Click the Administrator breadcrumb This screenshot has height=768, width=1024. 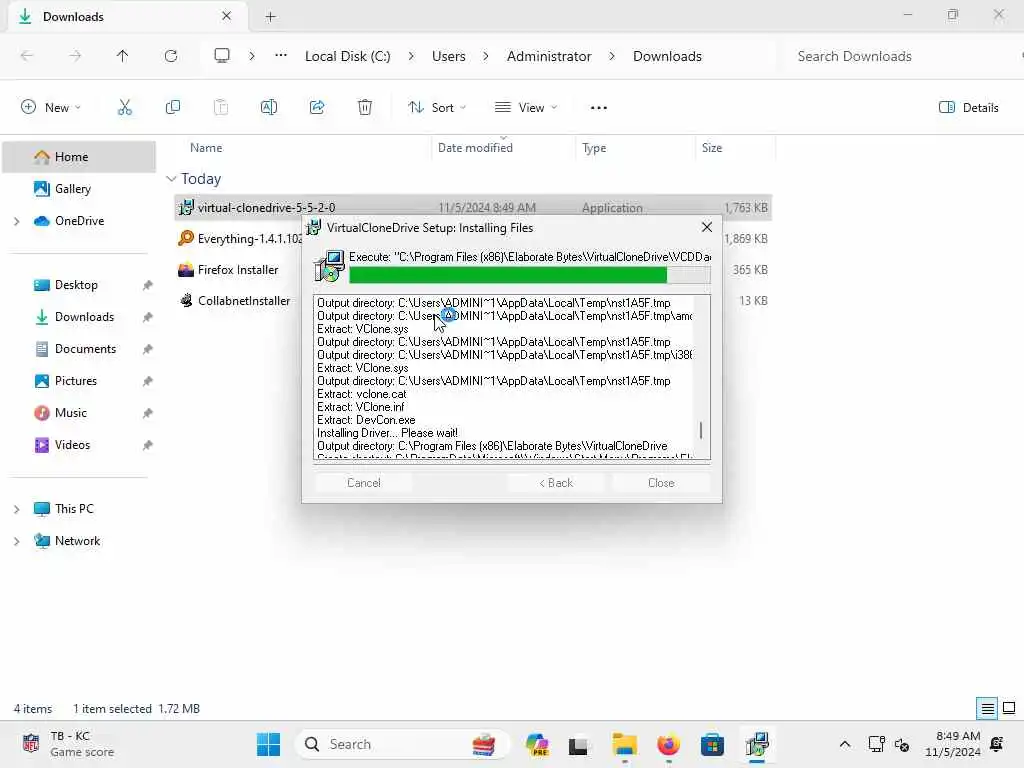pyautogui.click(x=549, y=56)
